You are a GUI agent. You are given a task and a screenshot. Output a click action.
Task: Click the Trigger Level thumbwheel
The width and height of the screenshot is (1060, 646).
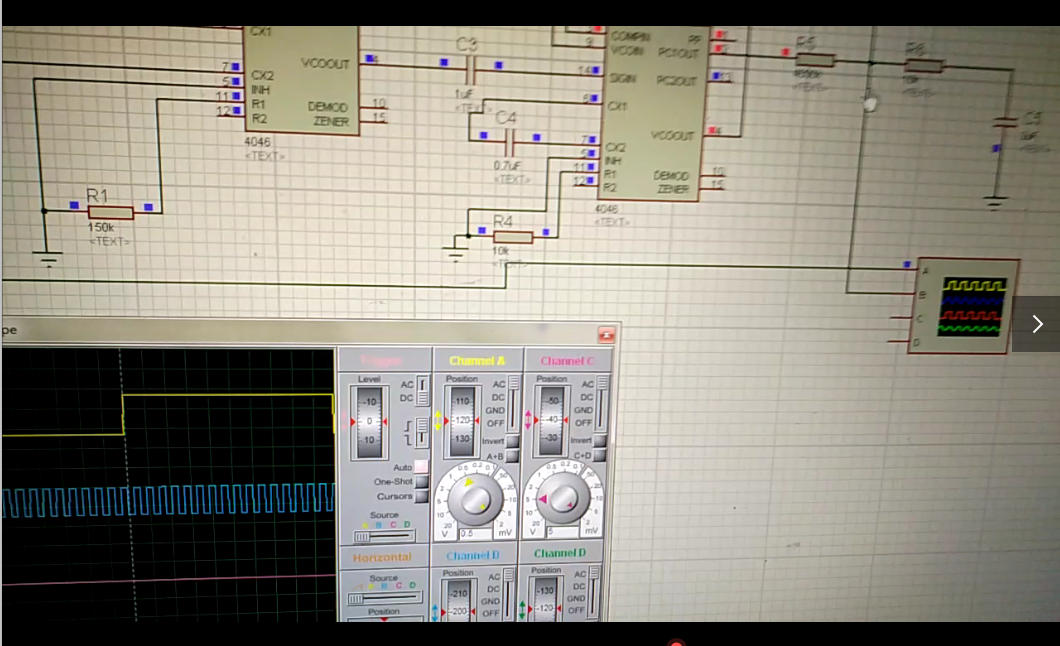point(369,422)
